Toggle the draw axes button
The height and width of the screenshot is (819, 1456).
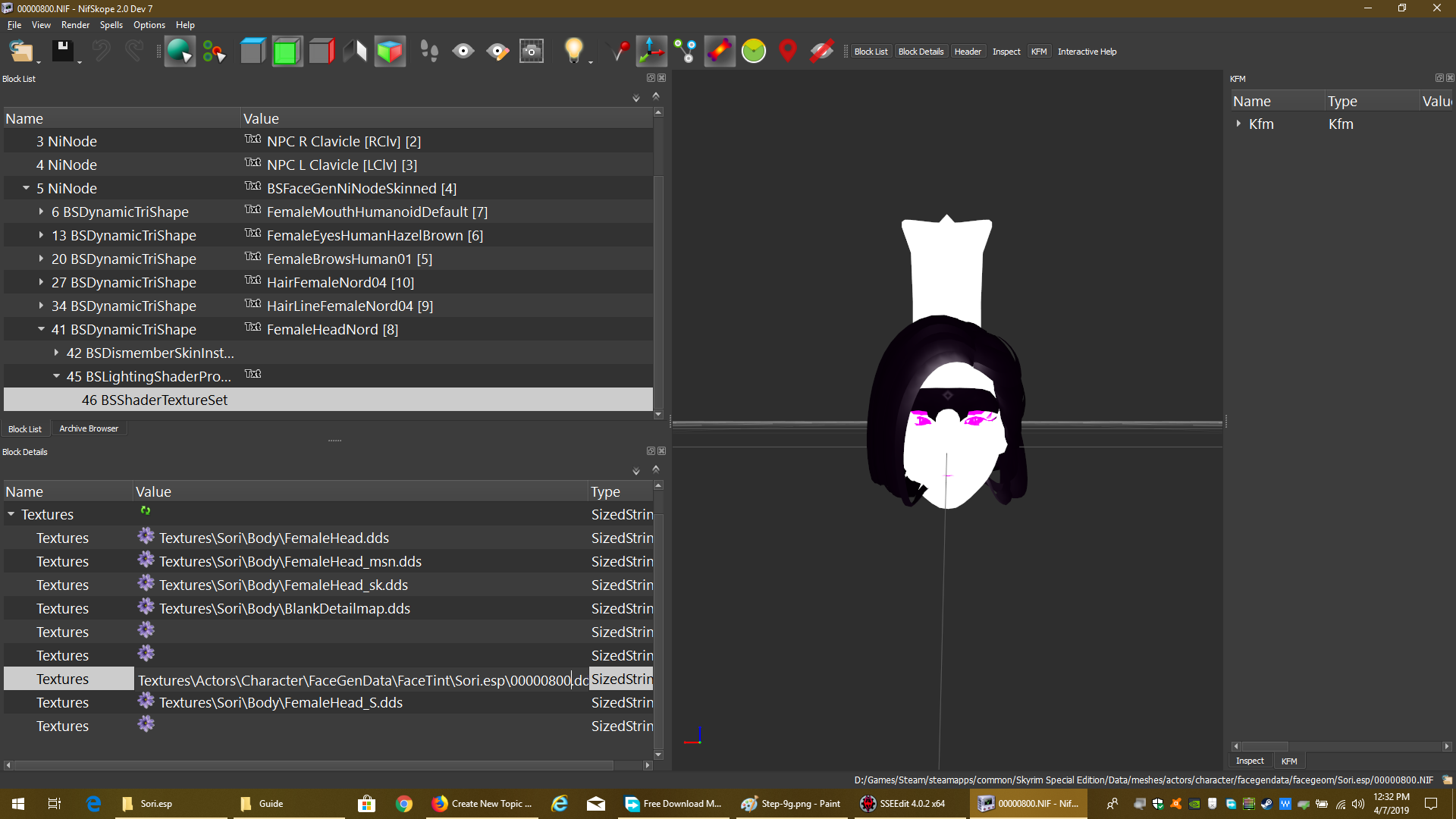click(651, 51)
